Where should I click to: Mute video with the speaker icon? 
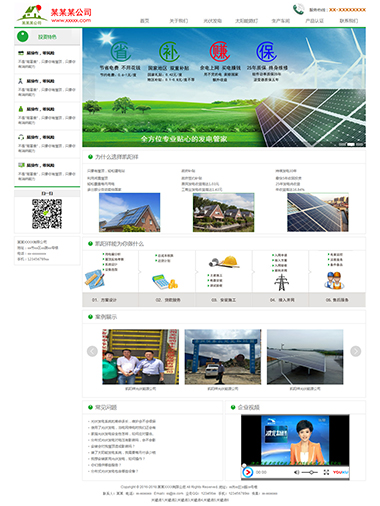296,472
